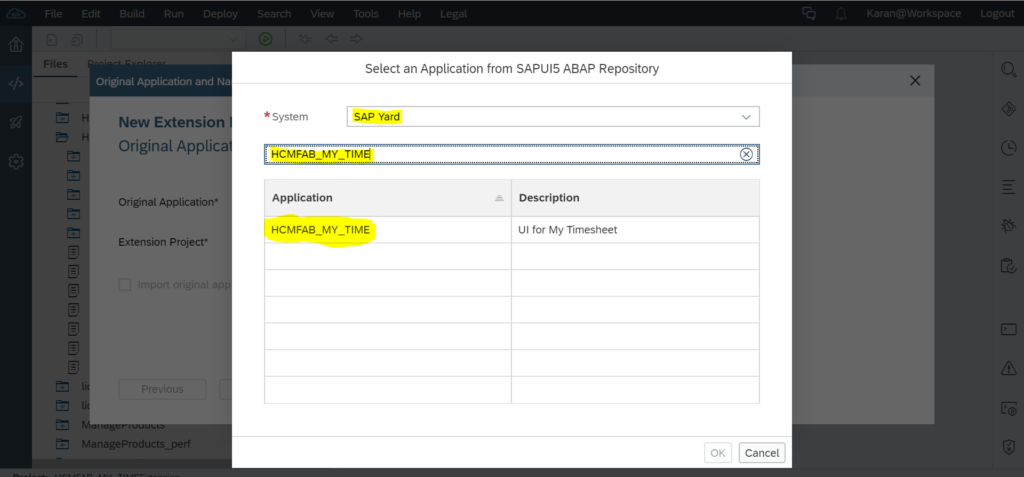Image resolution: width=1024 pixels, height=477 pixels.
Task: Open the Deploy menu
Action: (220, 14)
